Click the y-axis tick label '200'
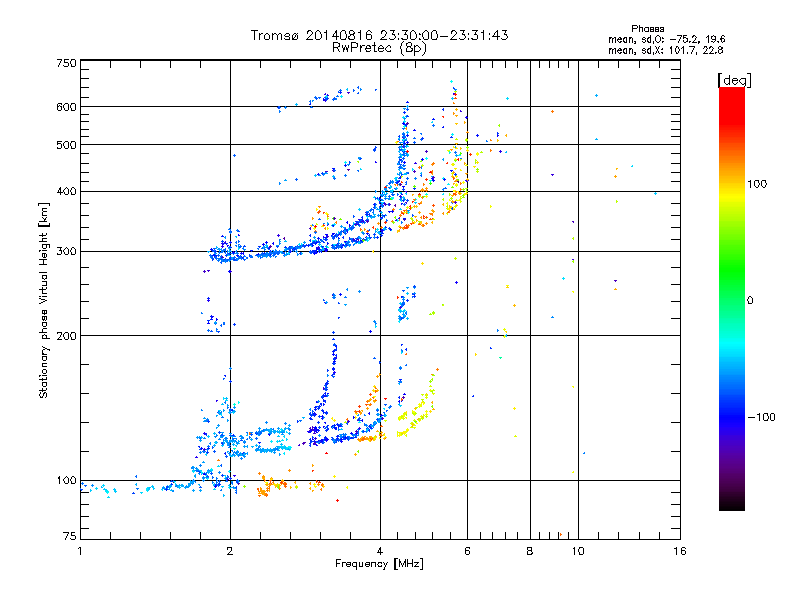 pyautogui.click(x=66, y=336)
